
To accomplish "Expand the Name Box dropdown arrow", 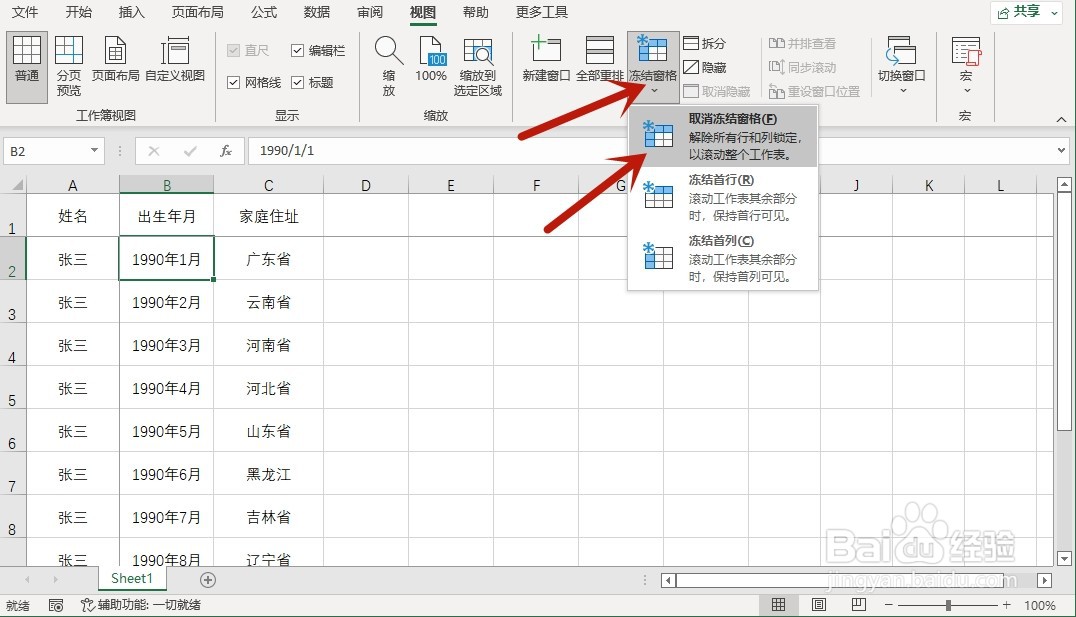I will [x=94, y=150].
